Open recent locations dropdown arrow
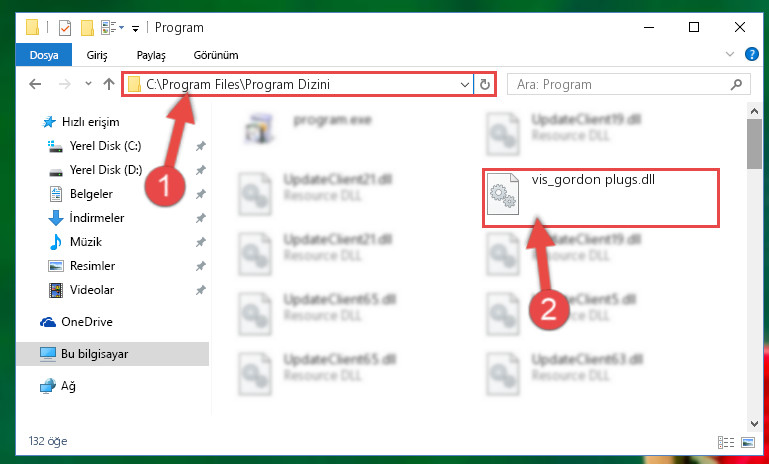Image resolution: width=769 pixels, height=464 pixels. (88, 84)
